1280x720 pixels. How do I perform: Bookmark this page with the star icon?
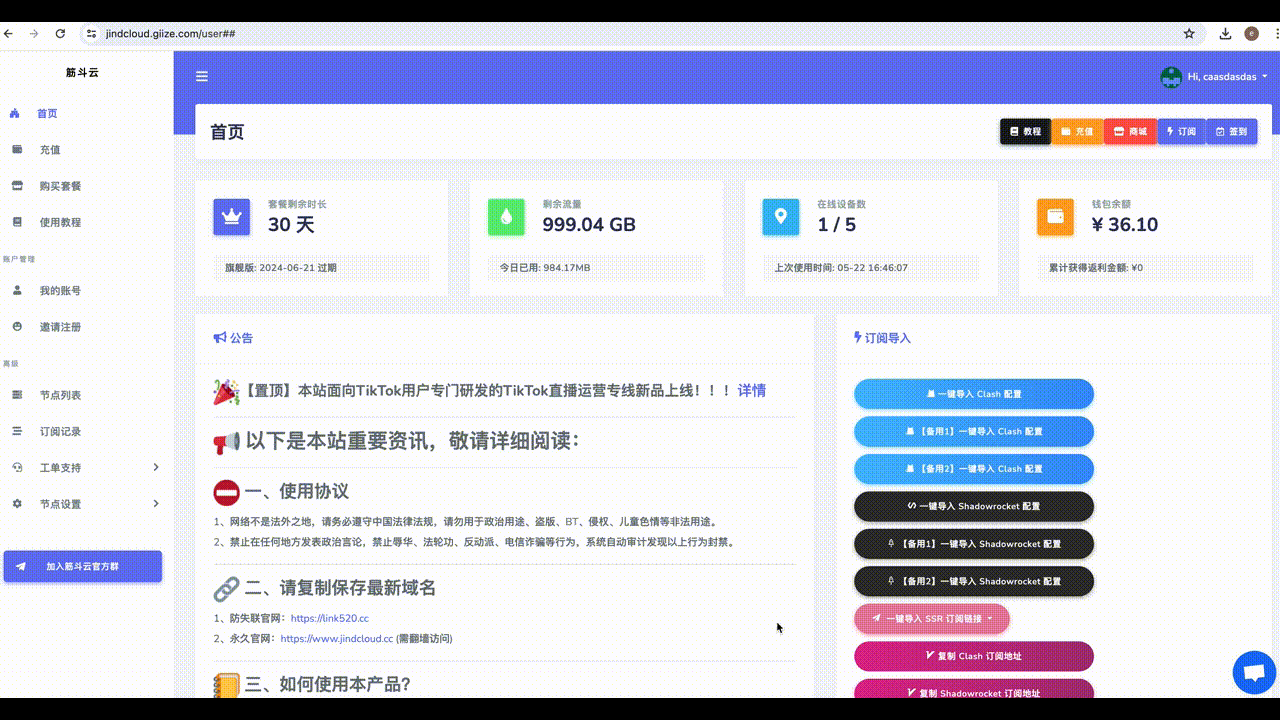point(1189,33)
